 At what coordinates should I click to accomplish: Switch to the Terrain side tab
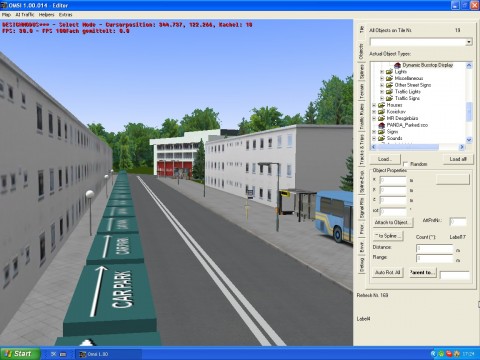361,91
